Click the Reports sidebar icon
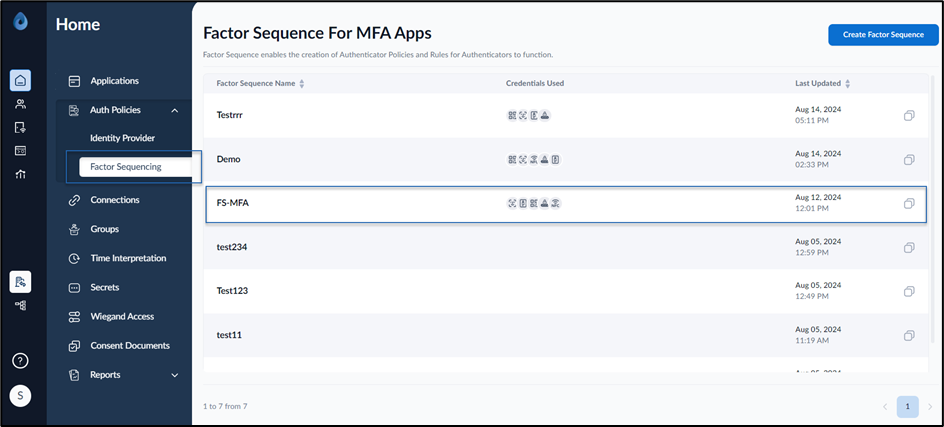Viewport: 944px width, 427px height. [x=74, y=375]
